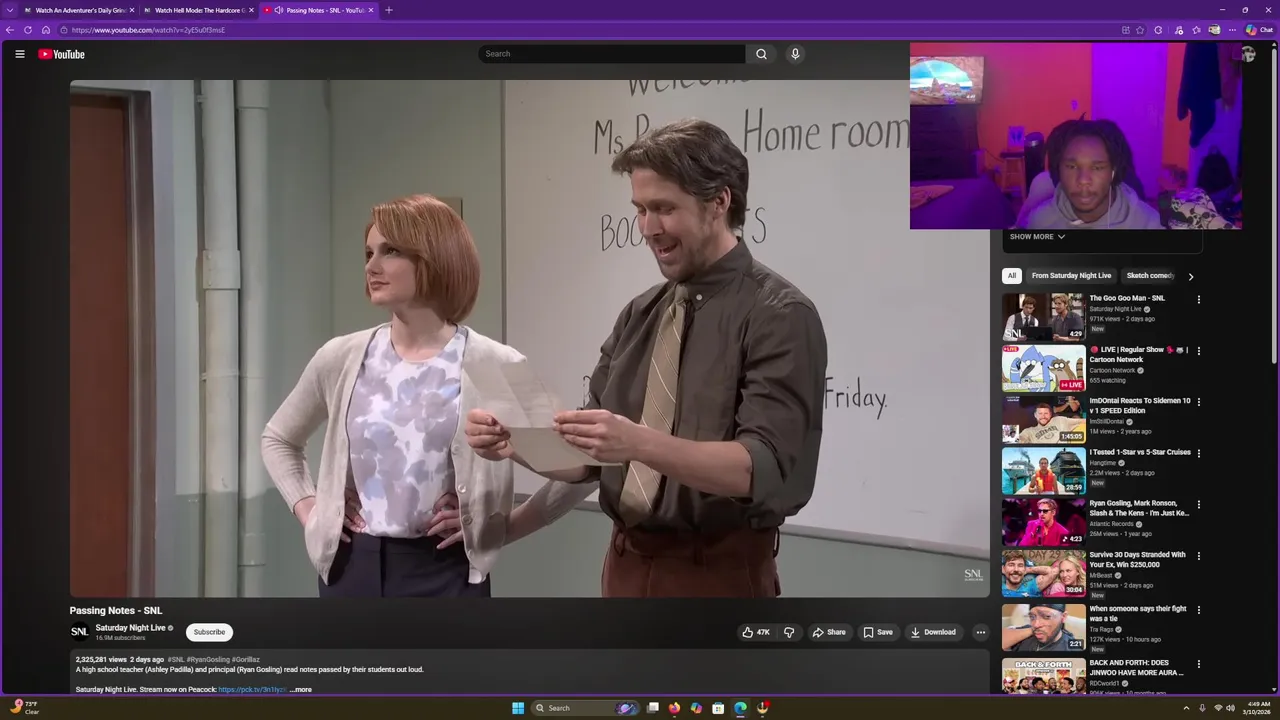Open options for 1-Star vs 5-Star Cruises
The image size is (1280, 720).
coord(1198,453)
